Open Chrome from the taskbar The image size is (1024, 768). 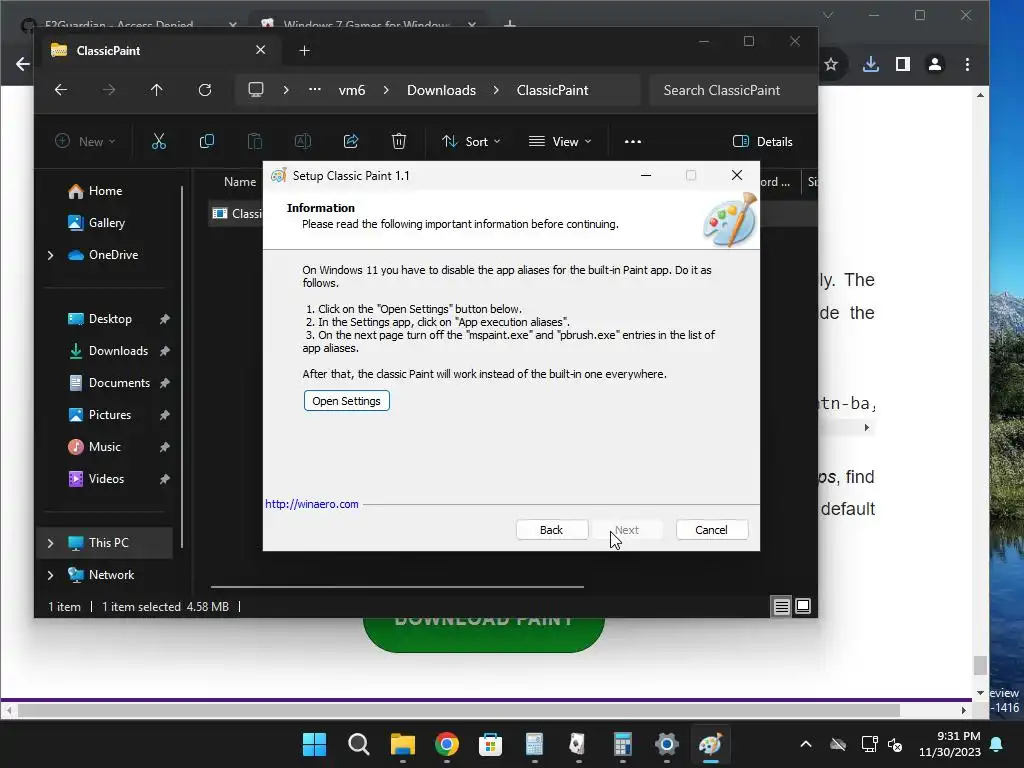coord(447,744)
